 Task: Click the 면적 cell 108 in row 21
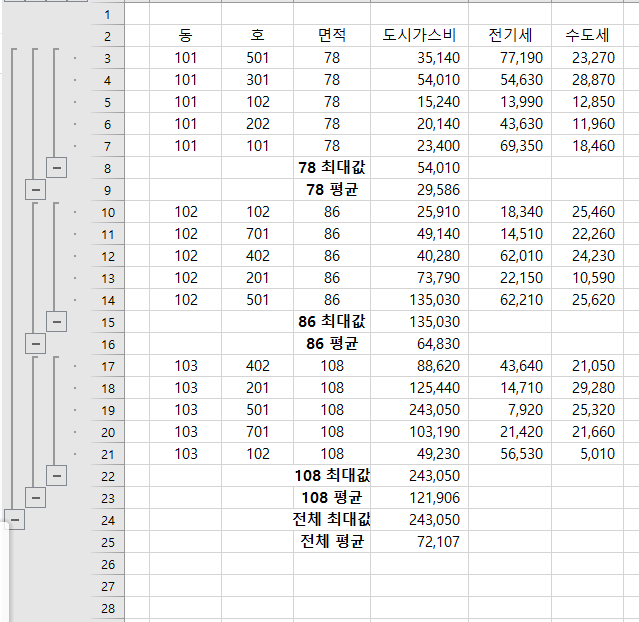coord(332,454)
